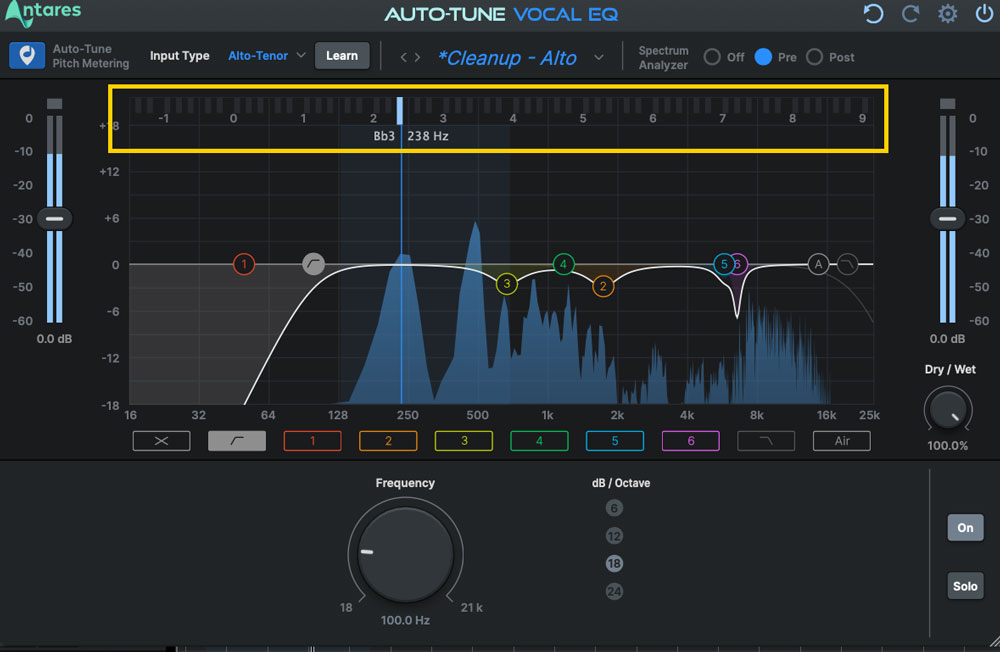Select green band 4 node on curve
This screenshot has height=652, width=1000.
click(x=563, y=263)
